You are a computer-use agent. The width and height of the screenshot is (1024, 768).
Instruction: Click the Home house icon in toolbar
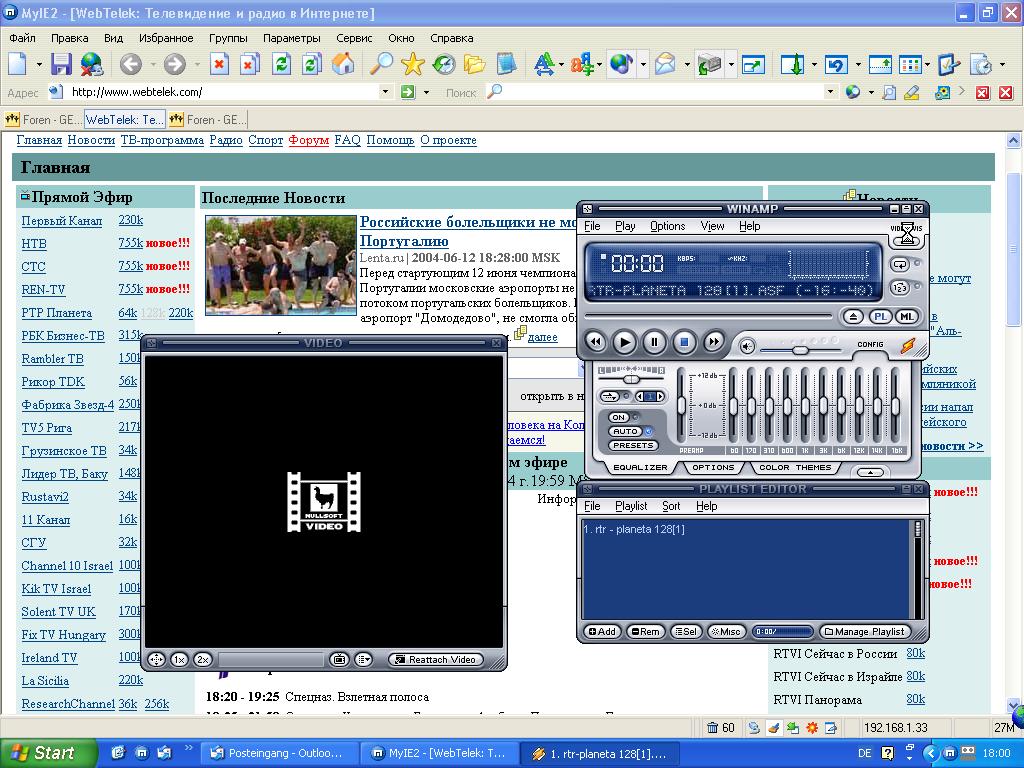[x=343, y=64]
